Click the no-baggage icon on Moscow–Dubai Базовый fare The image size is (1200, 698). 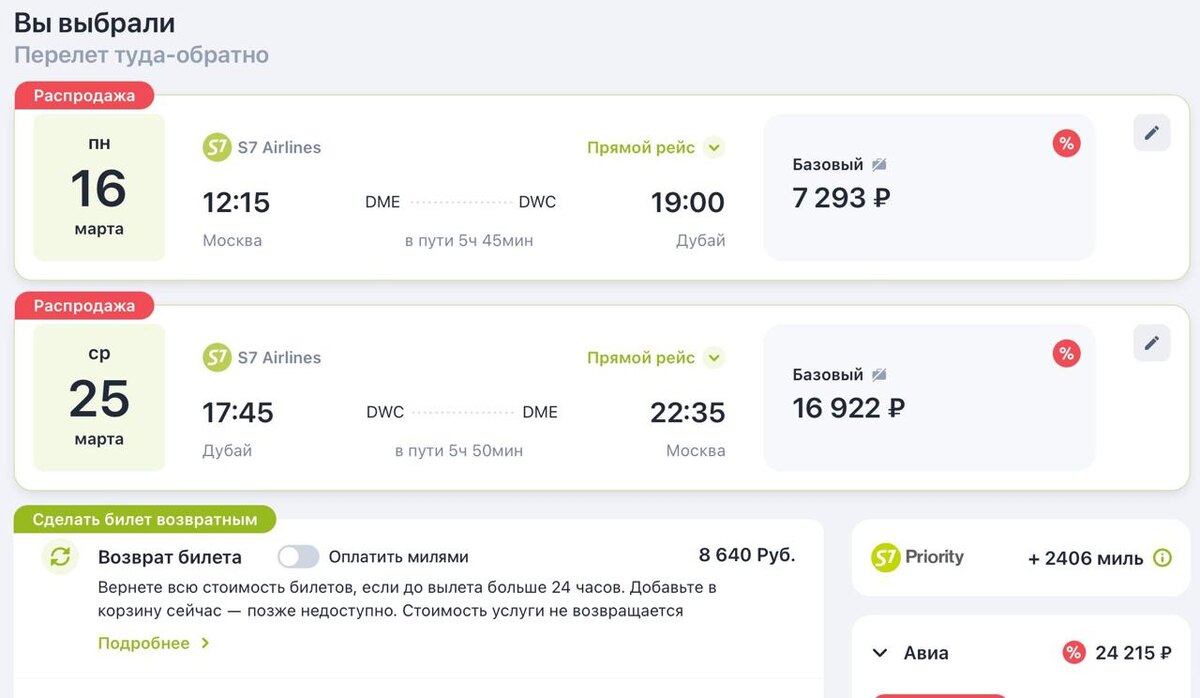pyautogui.click(x=879, y=165)
